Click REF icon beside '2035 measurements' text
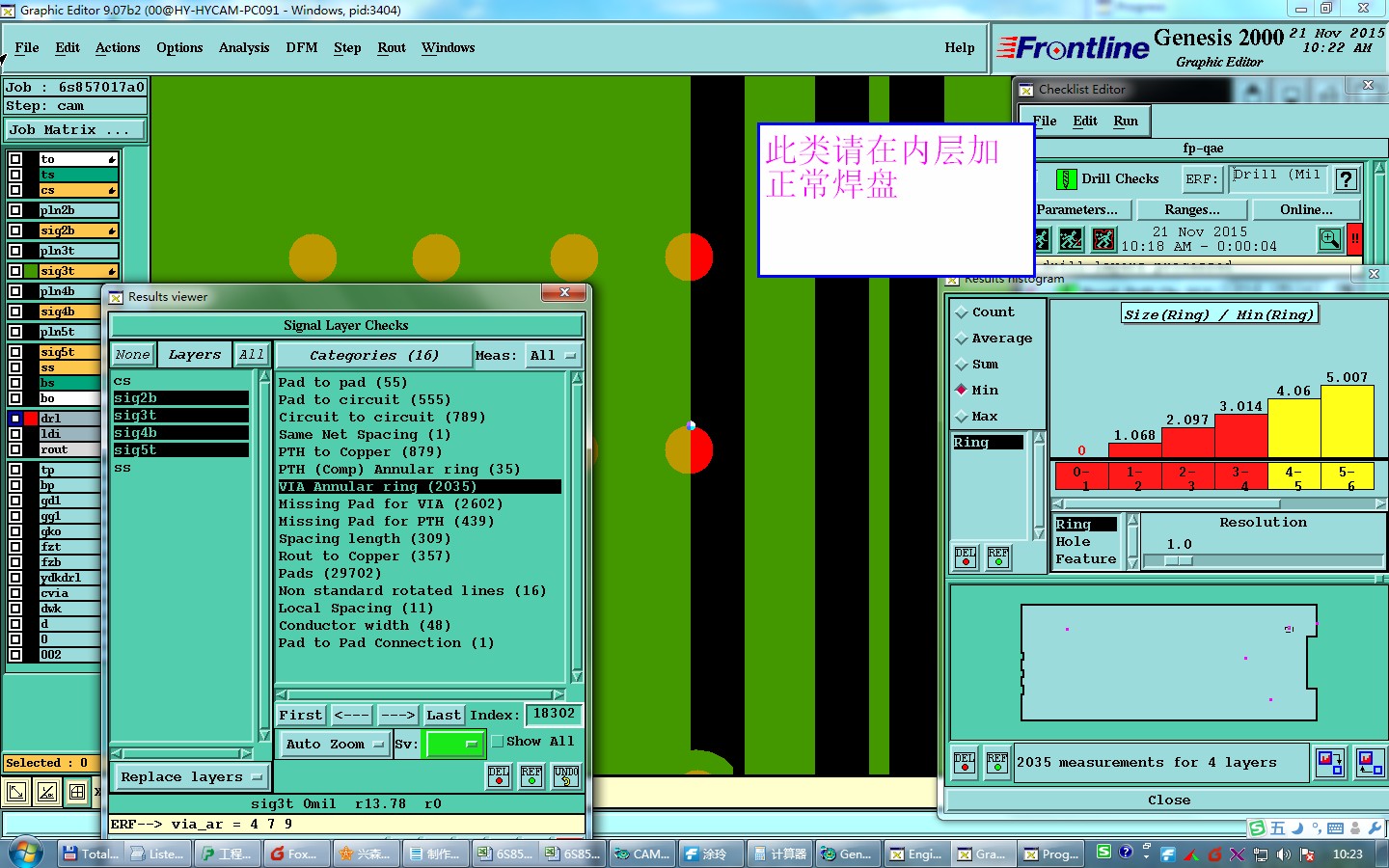 click(997, 763)
